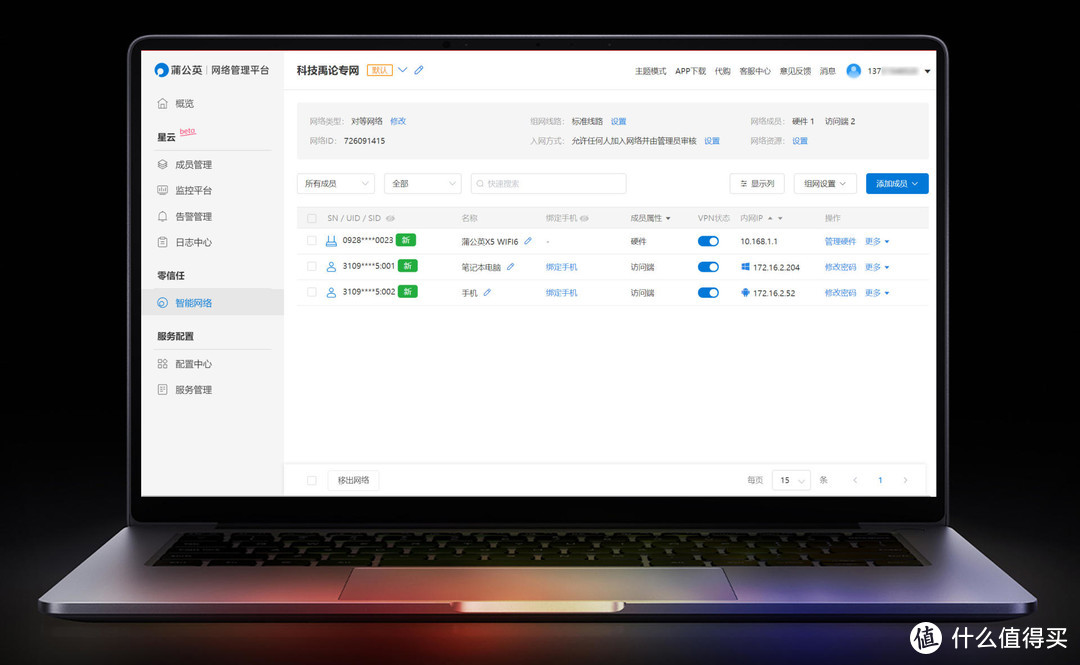Edit name 蒲公英X5 WIFI6 pencil icon
The height and width of the screenshot is (665, 1080).
click(x=528, y=241)
